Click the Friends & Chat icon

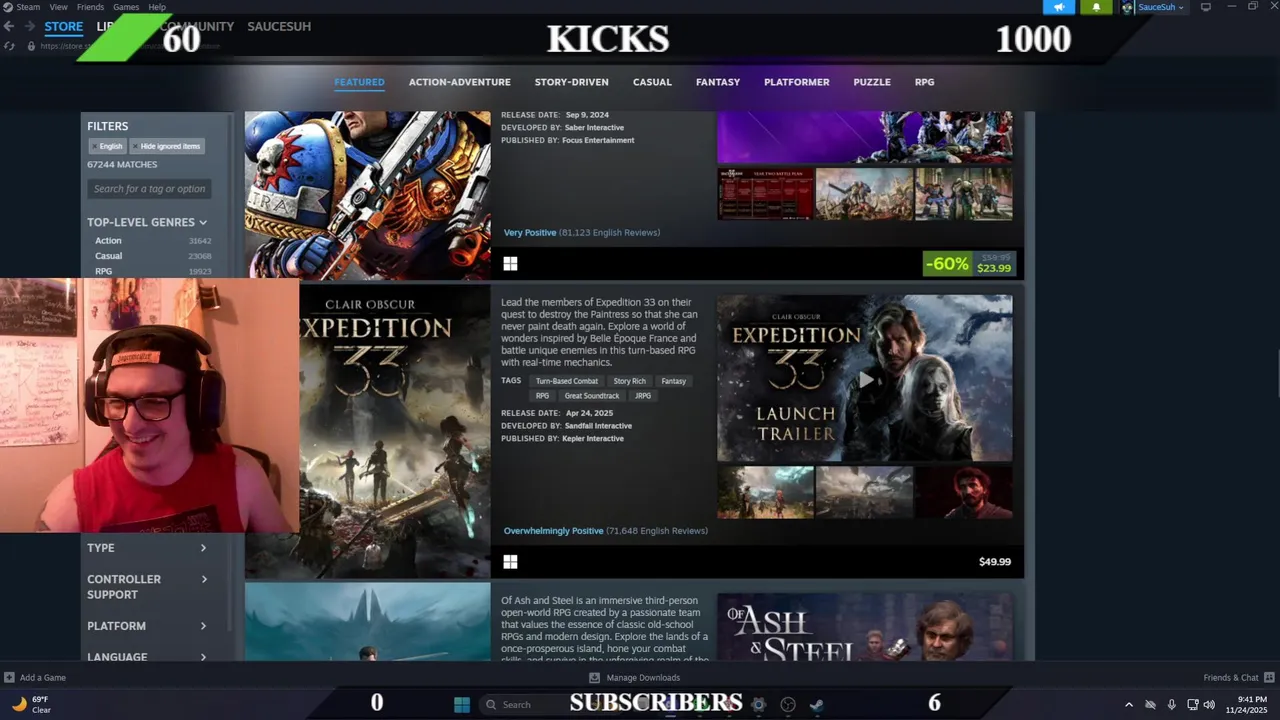pyautogui.click(x=1269, y=677)
